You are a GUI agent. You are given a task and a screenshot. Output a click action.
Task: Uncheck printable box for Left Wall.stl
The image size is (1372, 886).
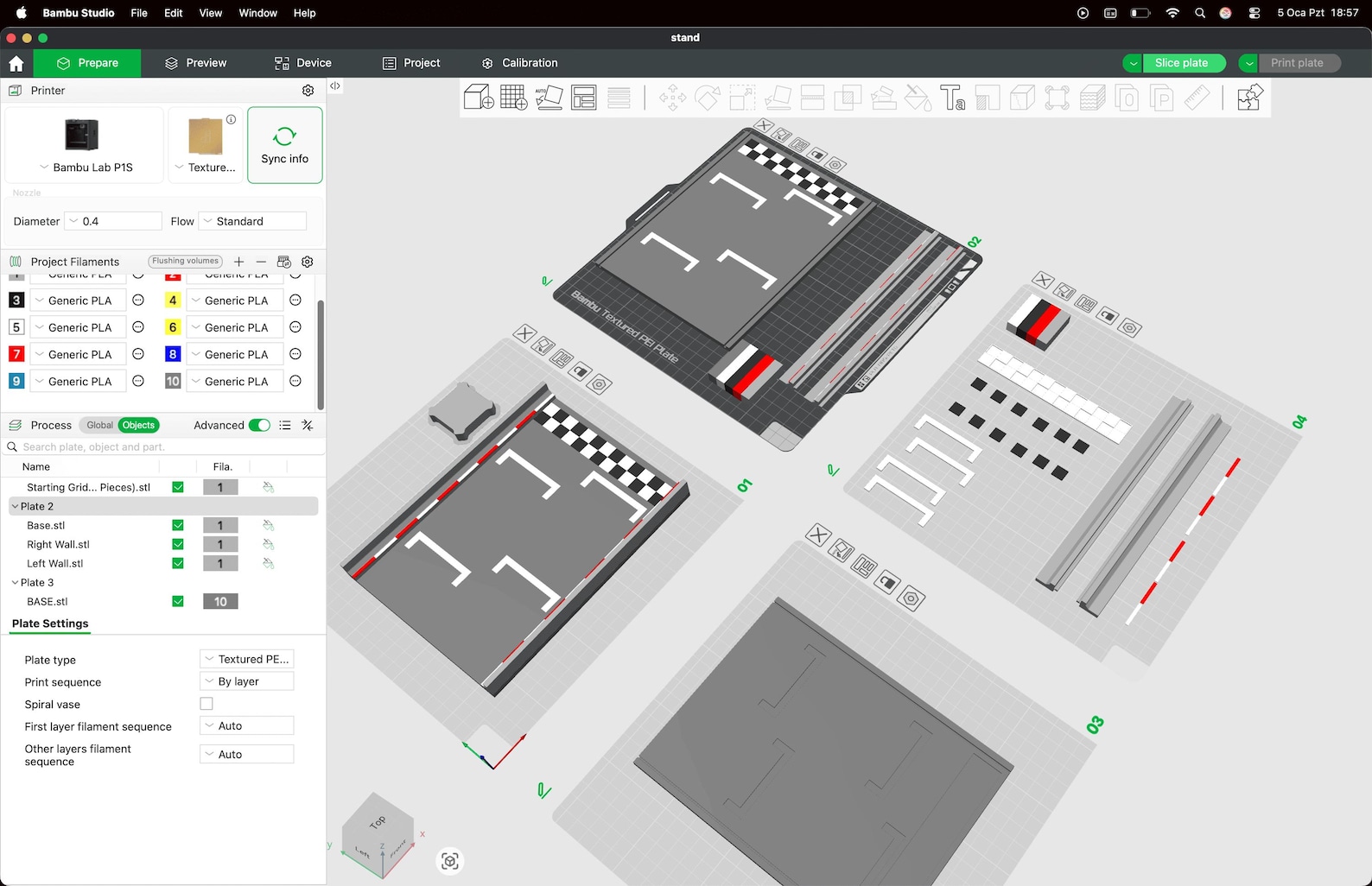pyautogui.click(x=178, y=563)
